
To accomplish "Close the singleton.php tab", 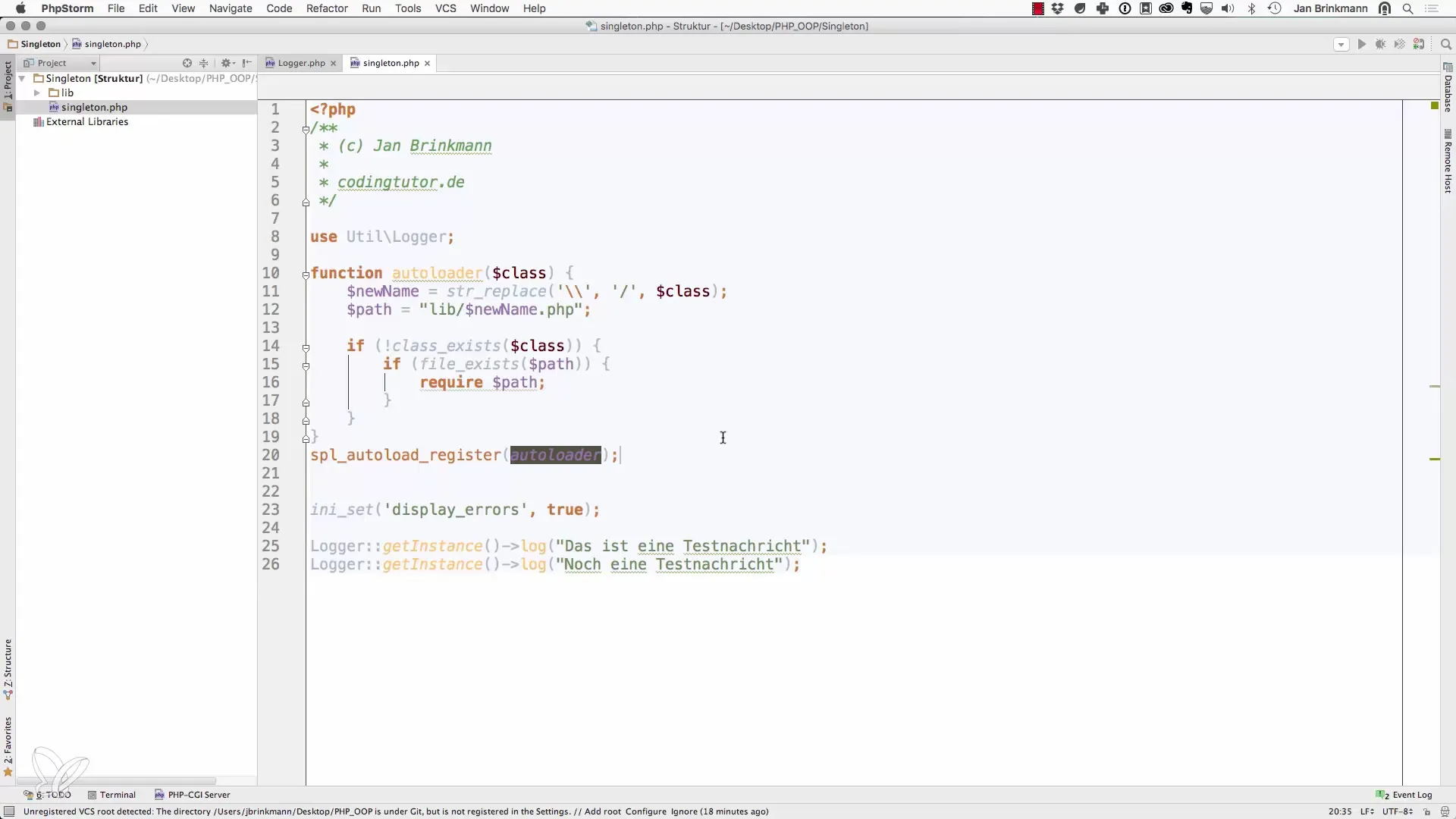I will 427,64.
